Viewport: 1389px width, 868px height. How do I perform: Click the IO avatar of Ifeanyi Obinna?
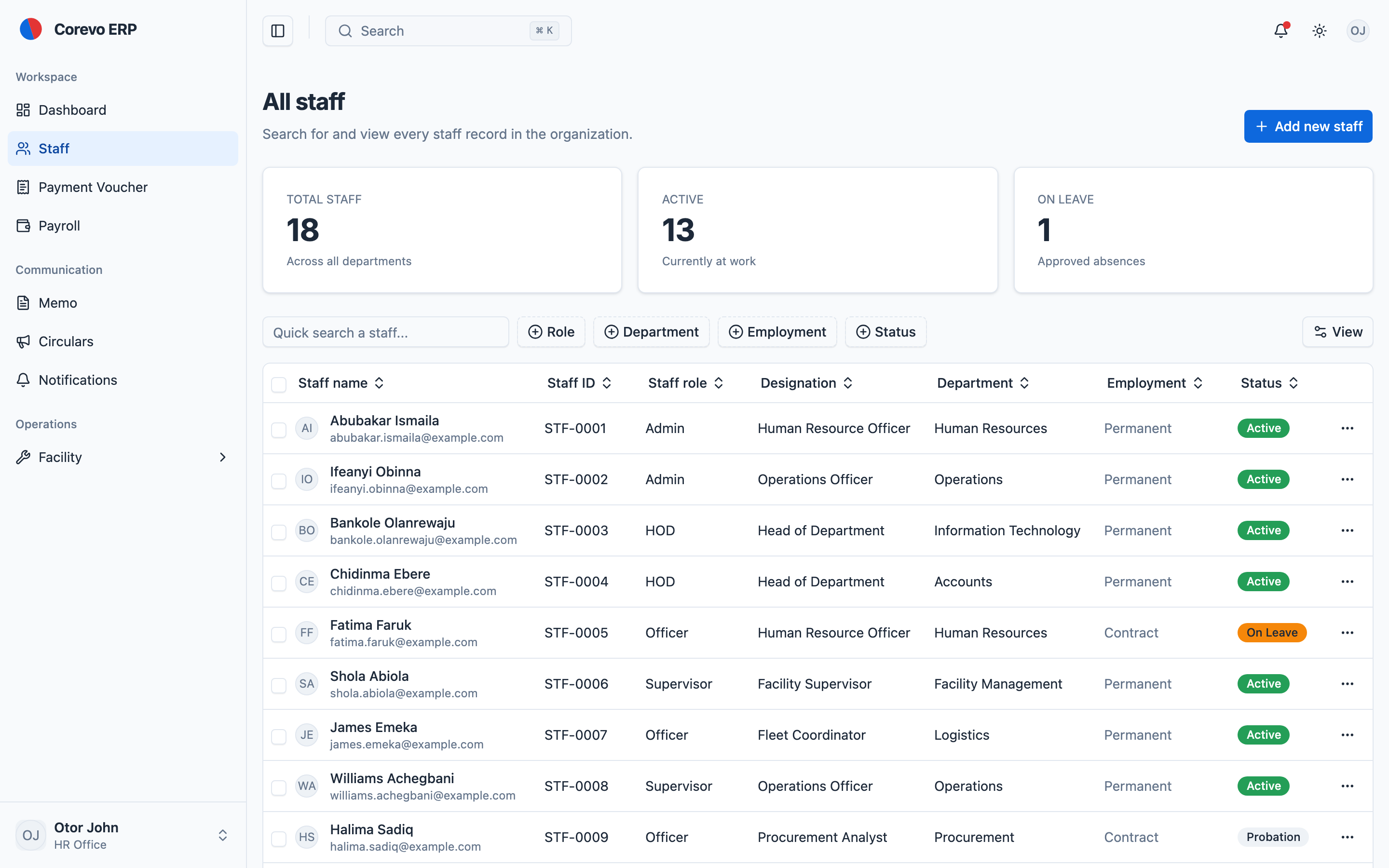pyautogui.click(x=307, y=479)
